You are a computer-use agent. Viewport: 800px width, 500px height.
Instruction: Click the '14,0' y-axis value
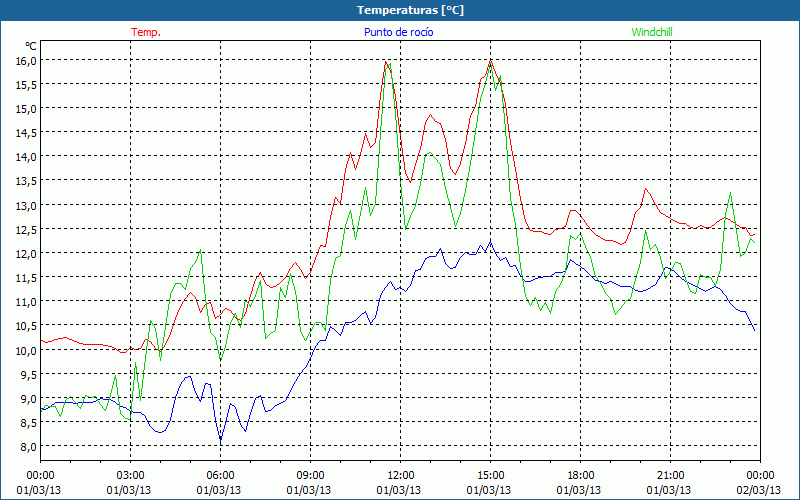point(27,157)
